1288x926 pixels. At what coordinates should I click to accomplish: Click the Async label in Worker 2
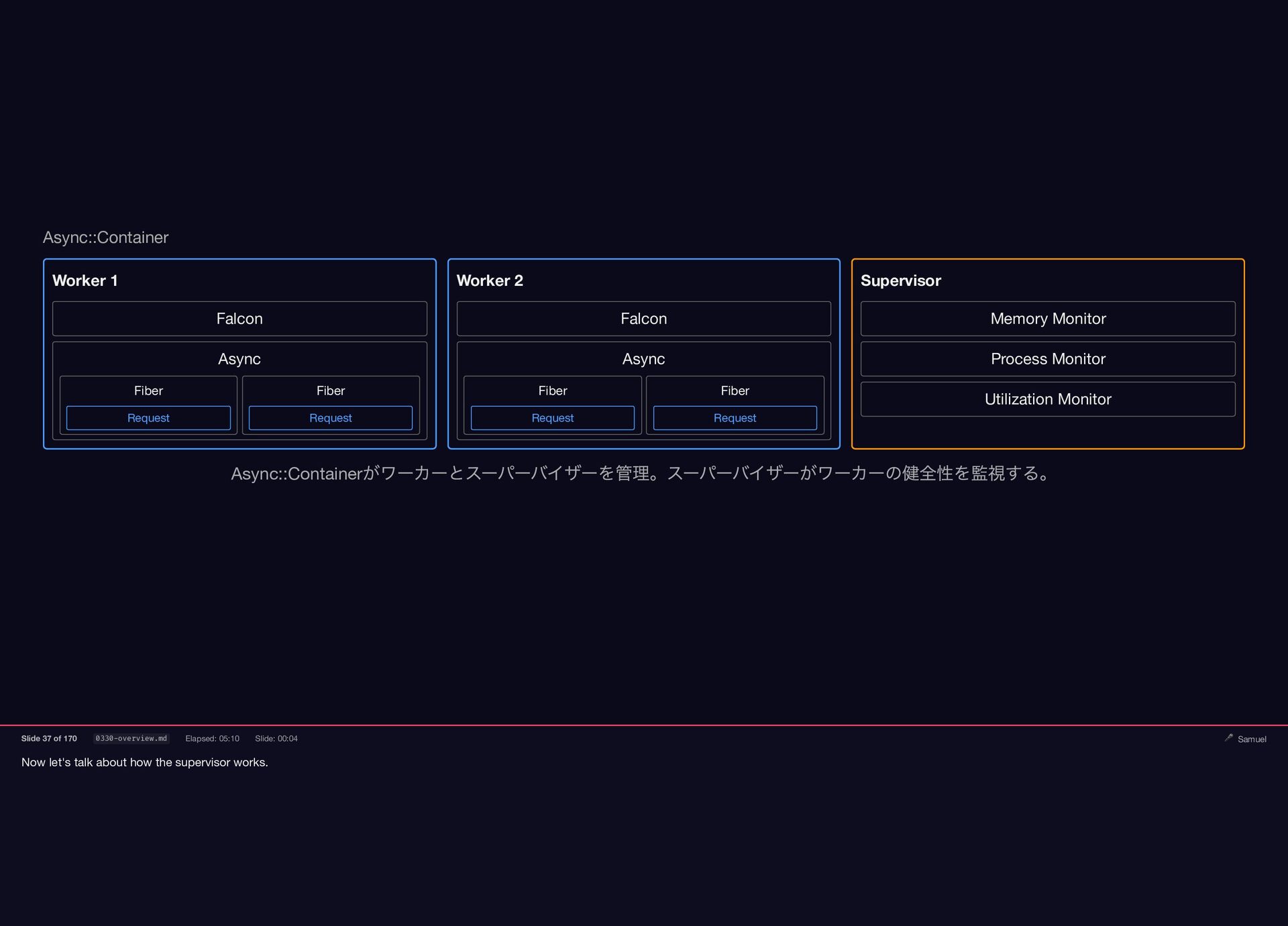coord(643,359)
